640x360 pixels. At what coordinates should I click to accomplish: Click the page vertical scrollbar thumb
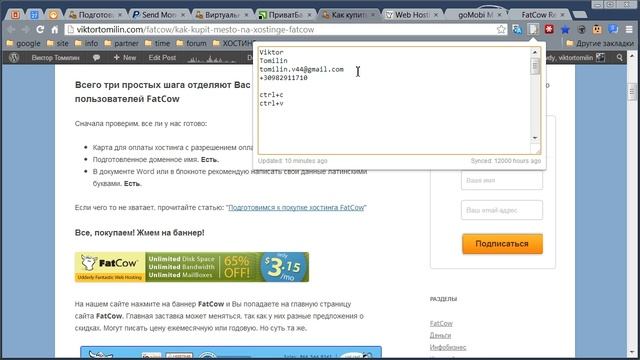click(x=632, y=92)
